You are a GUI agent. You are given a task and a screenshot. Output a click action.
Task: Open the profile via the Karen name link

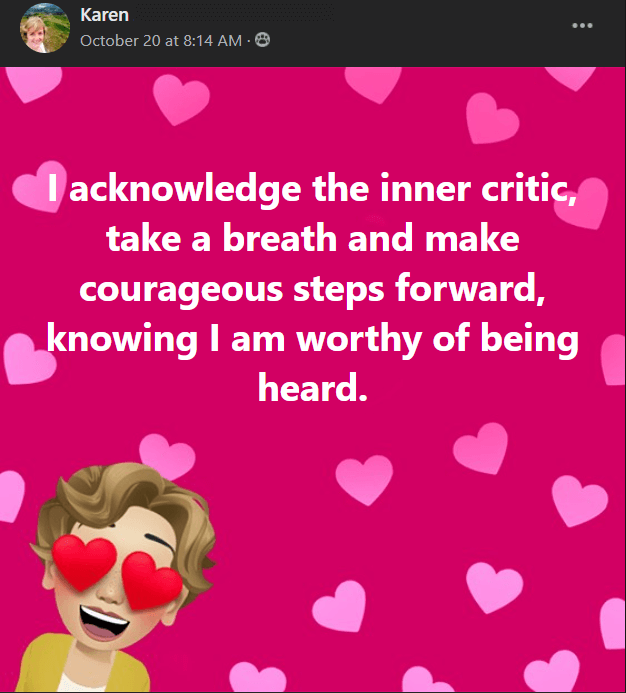[104, 15]
